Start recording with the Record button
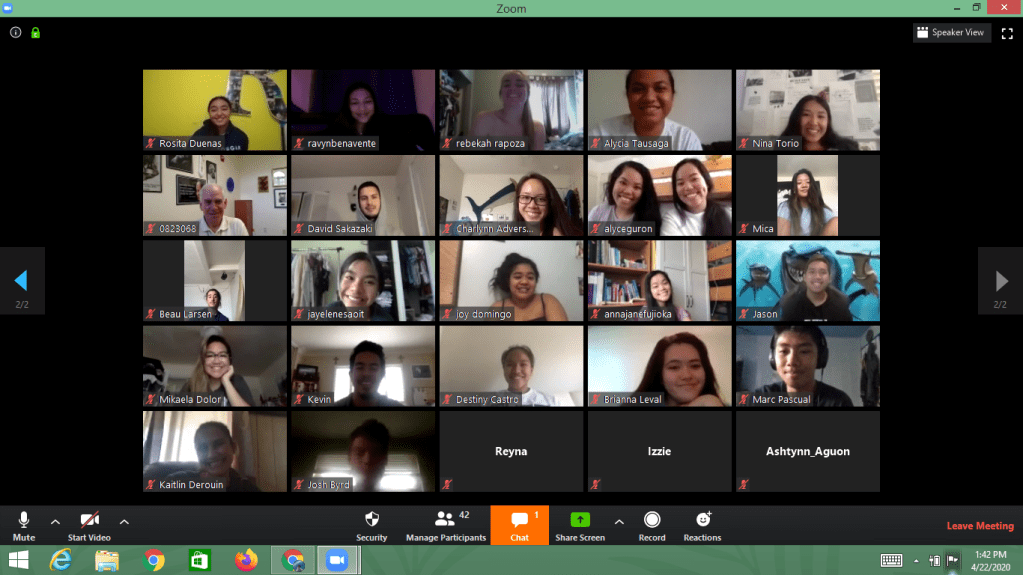Image resolution: width=1023 pixels, height=575 pixels. (x=652, y=524)
